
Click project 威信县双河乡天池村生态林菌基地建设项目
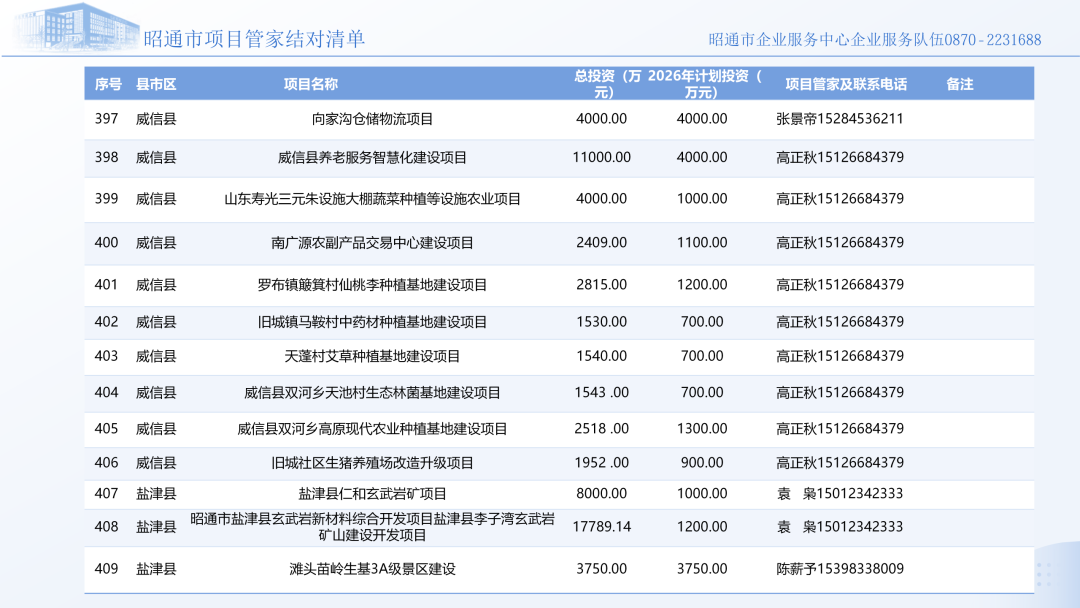372,393
